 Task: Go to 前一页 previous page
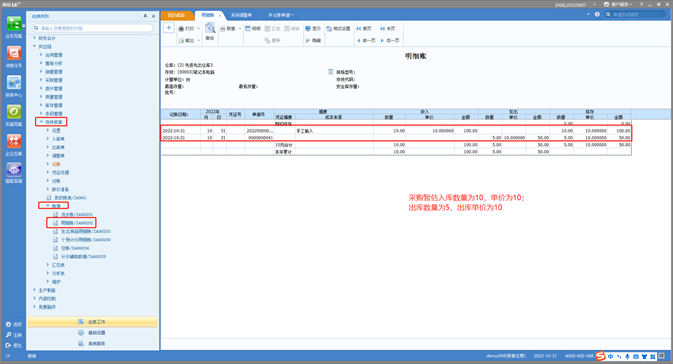pos(366,40)
